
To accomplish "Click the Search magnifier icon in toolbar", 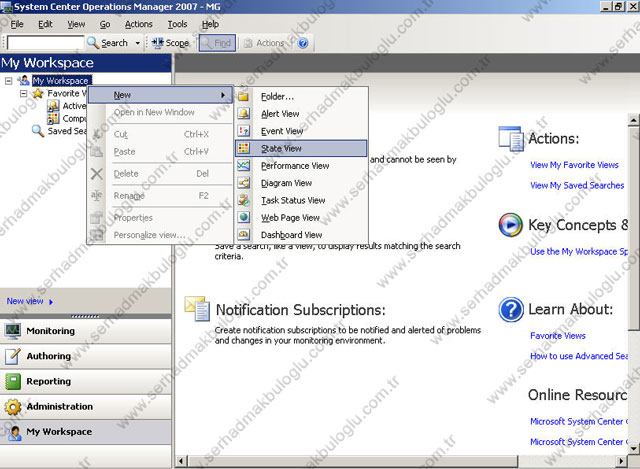I will [x=93, y=43].
